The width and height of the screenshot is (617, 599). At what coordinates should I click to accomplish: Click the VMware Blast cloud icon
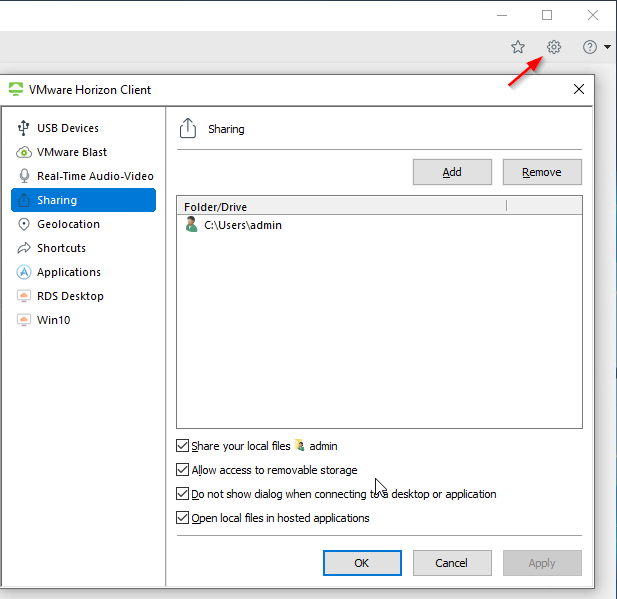[x=24, y=152]
